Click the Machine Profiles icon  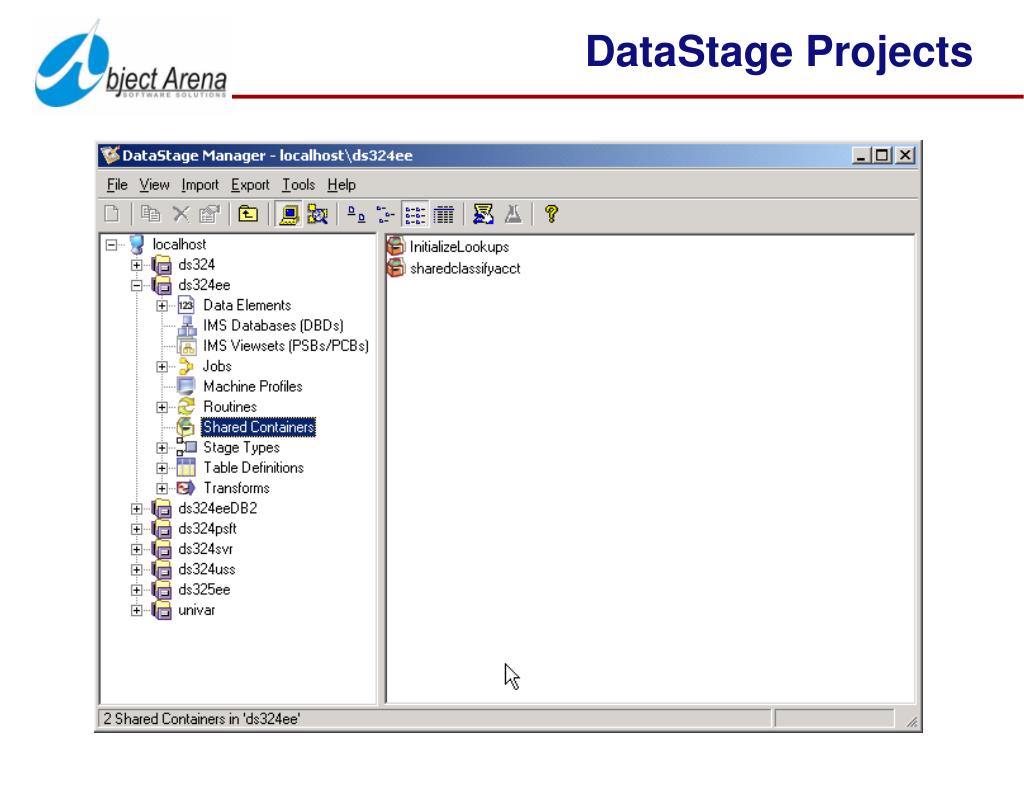coord(186,387)
